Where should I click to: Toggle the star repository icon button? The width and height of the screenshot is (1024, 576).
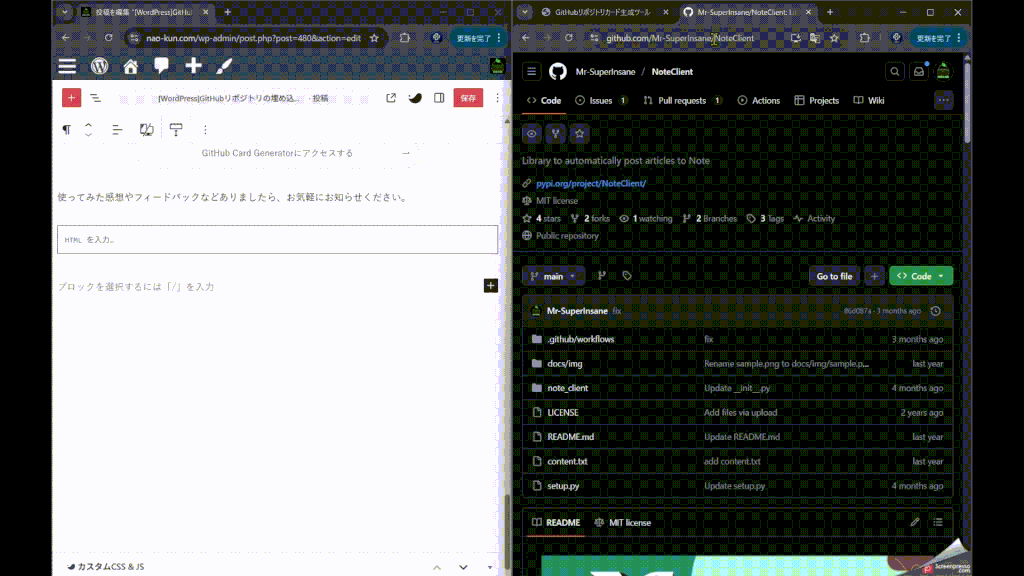(x=579, y=134)
